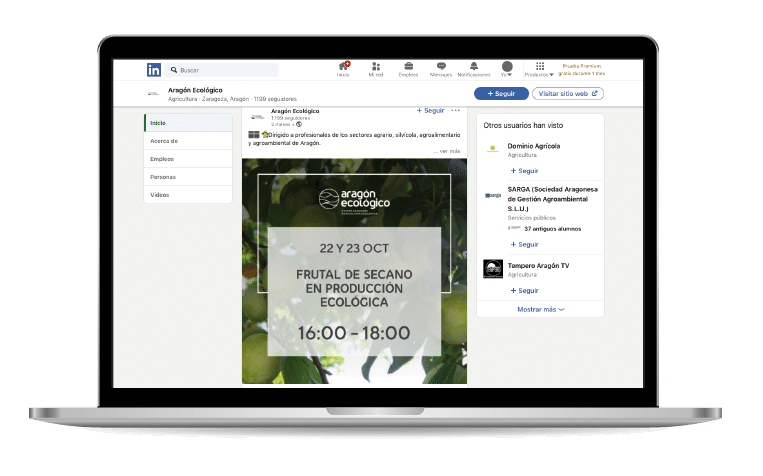Expand the Productos apps grid menu

tap(539, 68)
